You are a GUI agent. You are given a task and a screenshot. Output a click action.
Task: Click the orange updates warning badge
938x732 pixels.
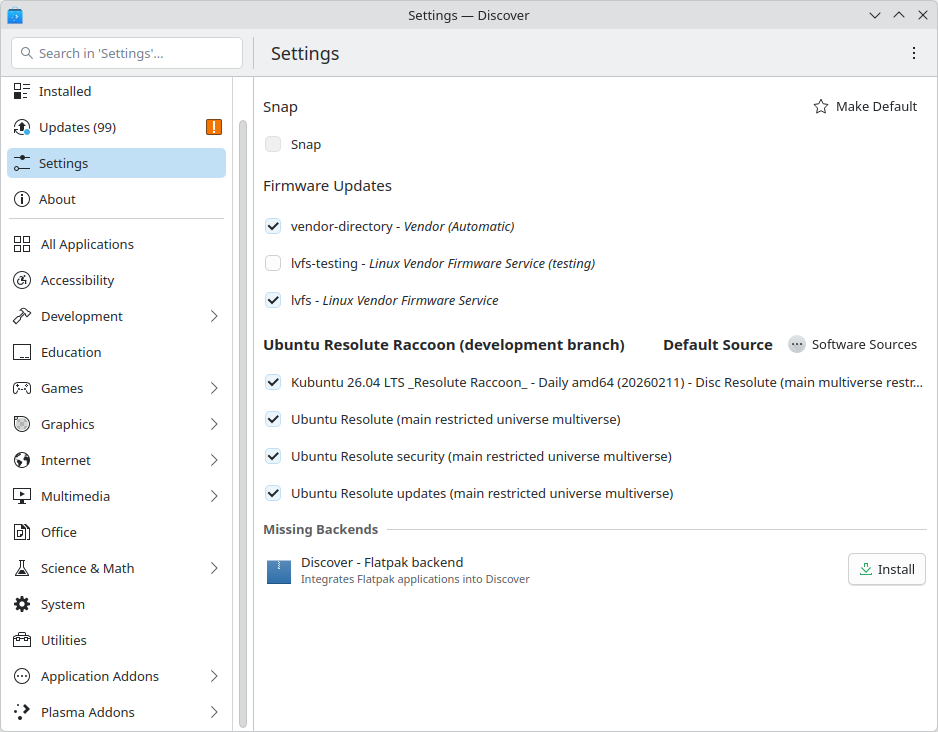(214, 127)
